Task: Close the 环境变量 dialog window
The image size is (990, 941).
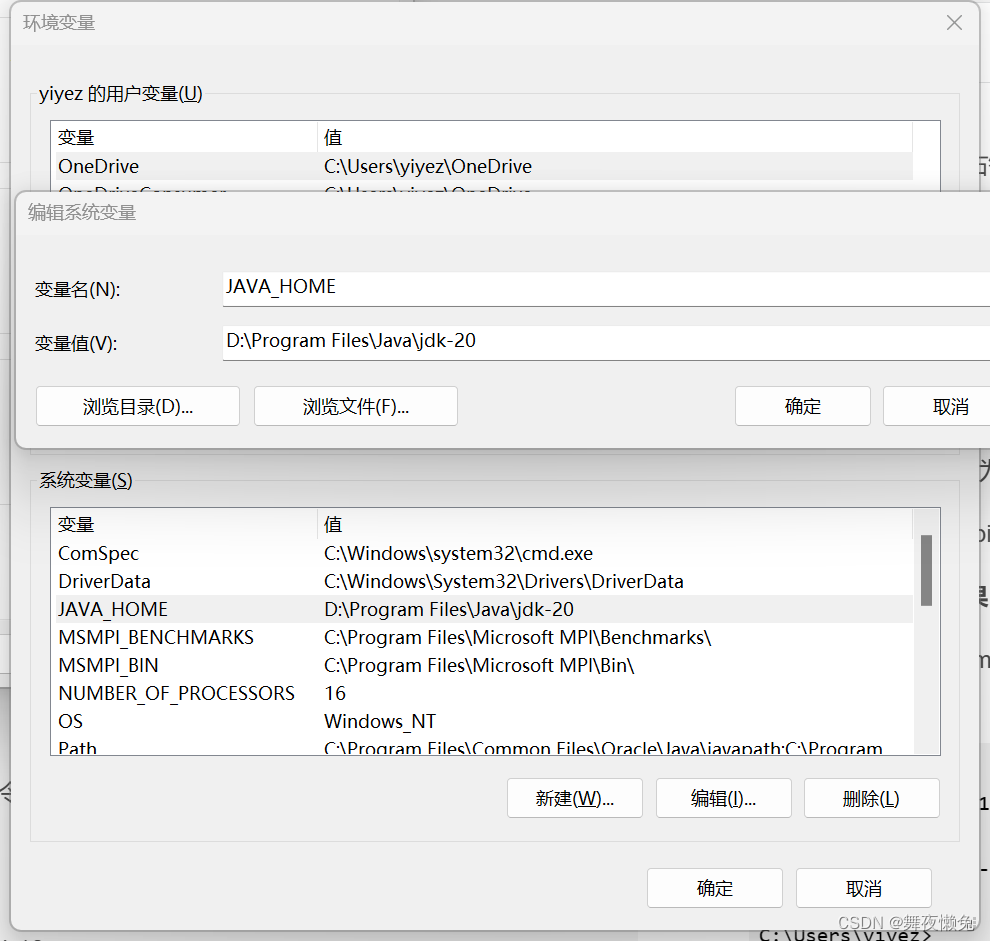Action: click(x=954, y=23)
